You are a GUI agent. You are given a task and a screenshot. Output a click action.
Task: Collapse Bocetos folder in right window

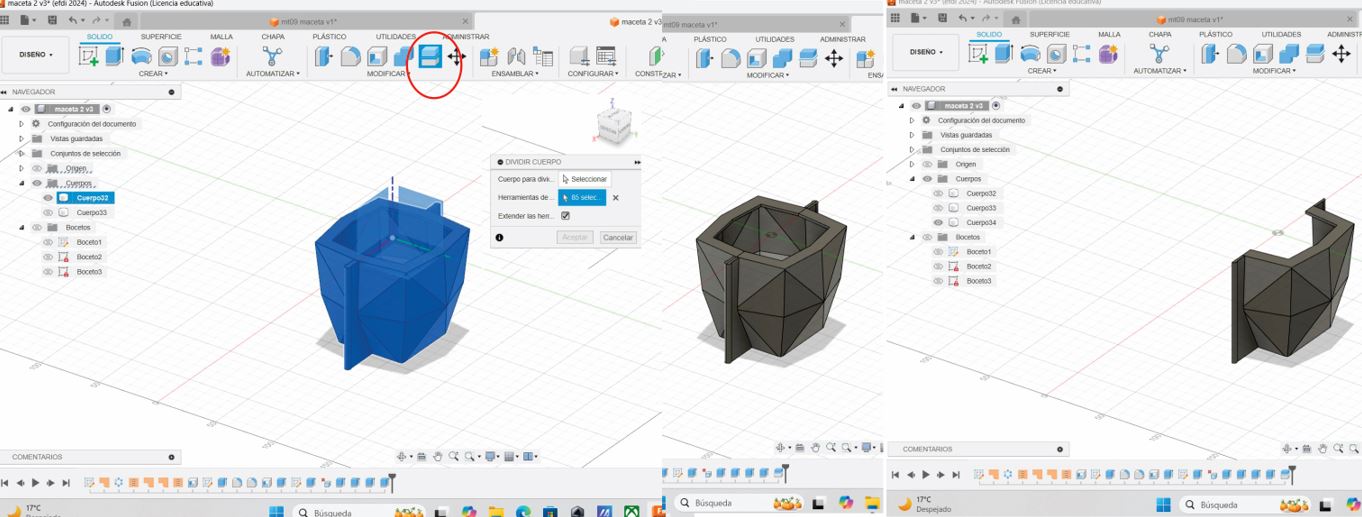pos(912,237)
